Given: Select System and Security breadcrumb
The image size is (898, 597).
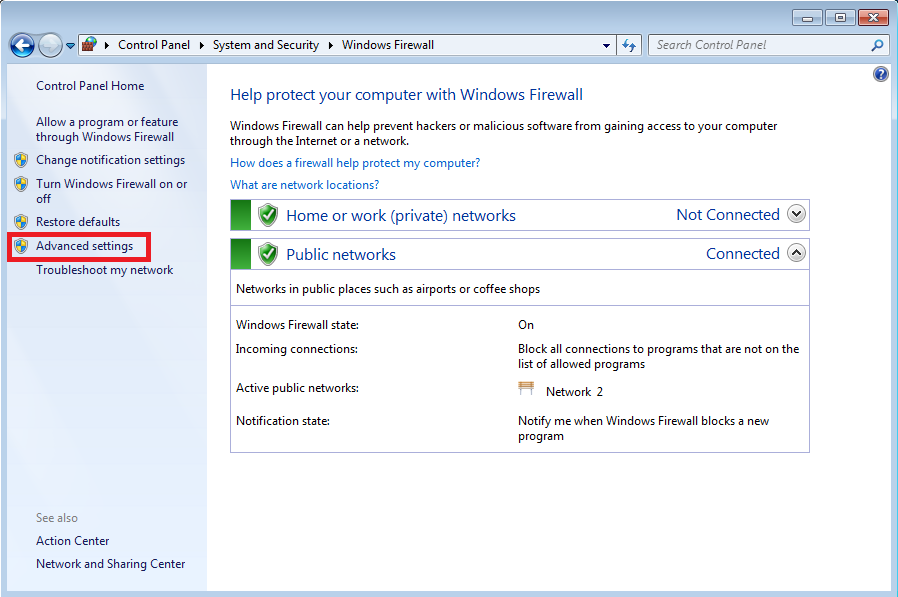Looking at the screenshot, I should click(265, 45).
